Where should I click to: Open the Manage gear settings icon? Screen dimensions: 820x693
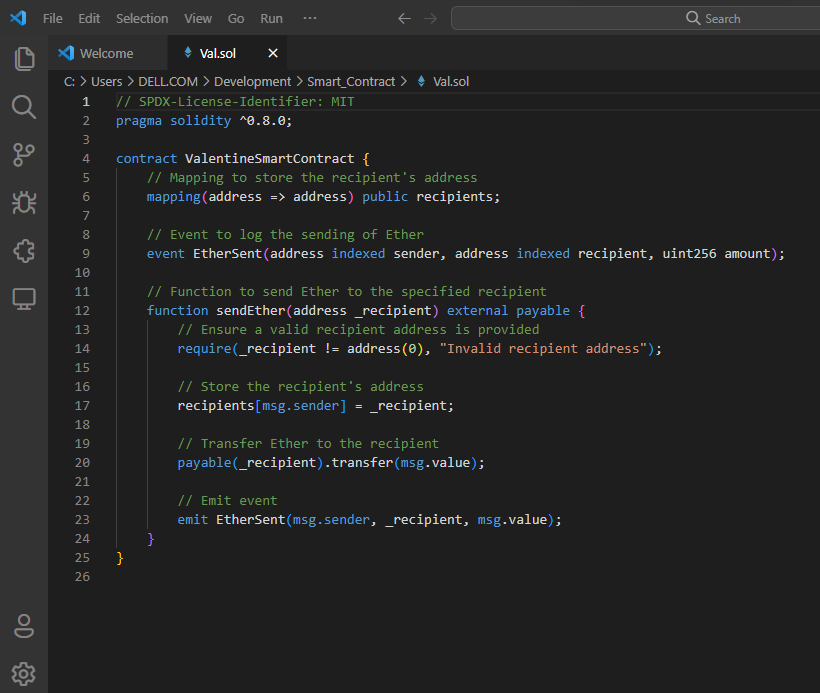pos(24,674)
